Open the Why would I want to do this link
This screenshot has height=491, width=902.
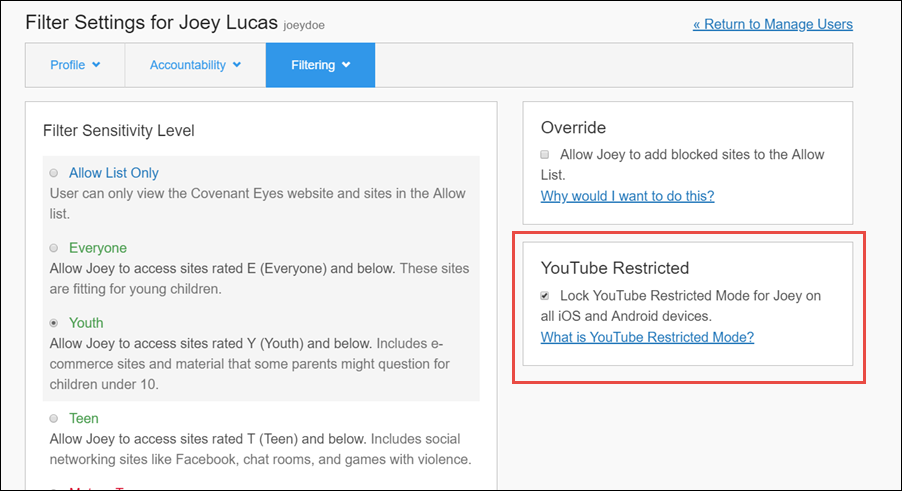tap(628, 196)
